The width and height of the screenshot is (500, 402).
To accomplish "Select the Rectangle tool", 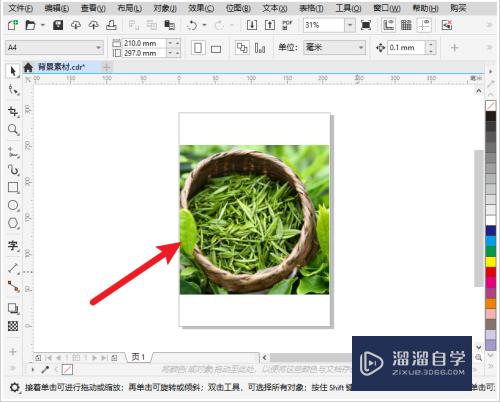I will pos(13,188).
